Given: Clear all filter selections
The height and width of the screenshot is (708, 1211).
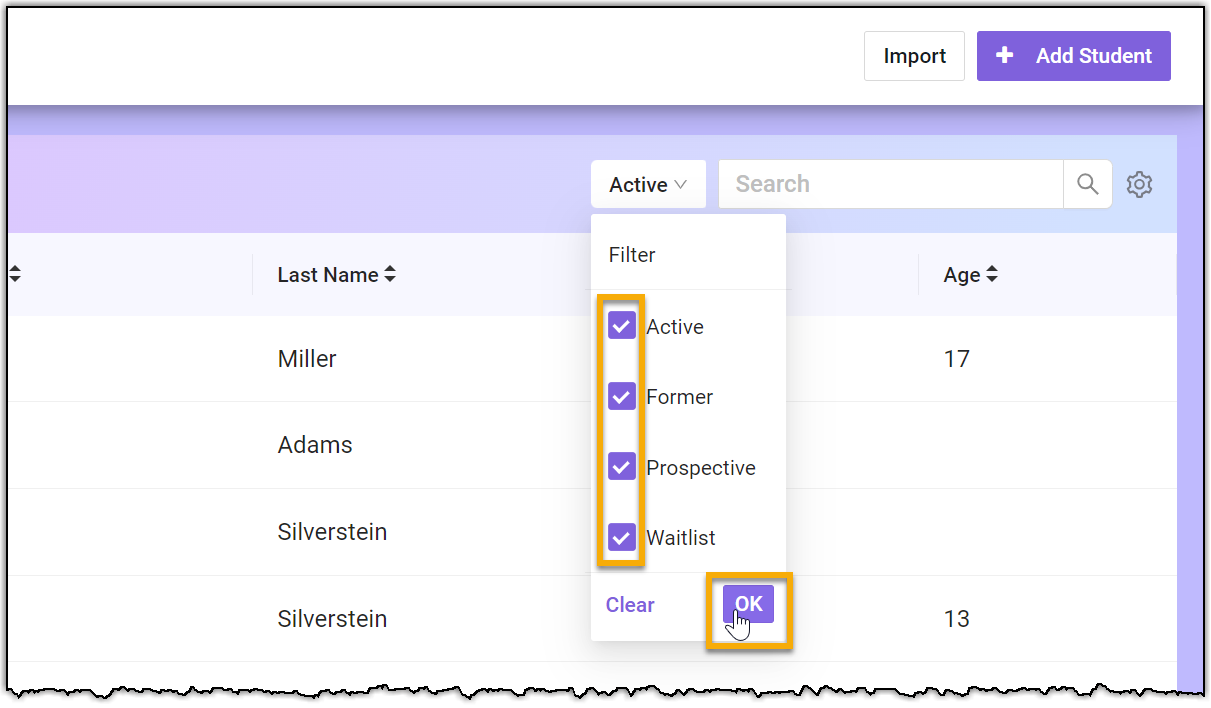Looking at the screenshot, I should point(630,605).
